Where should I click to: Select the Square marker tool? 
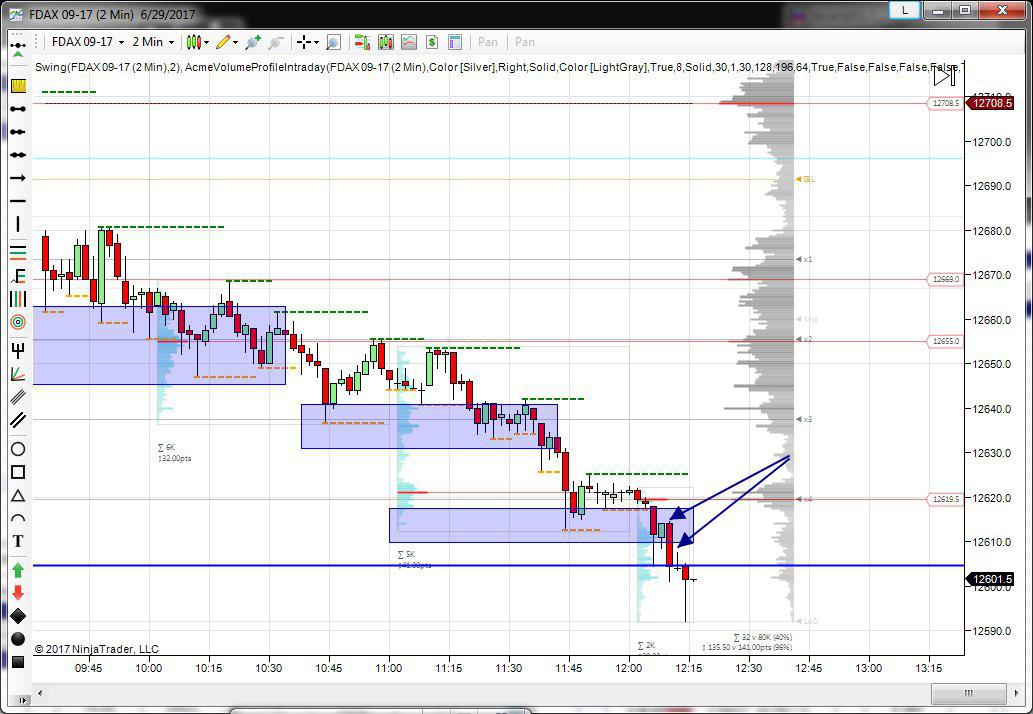tap(18, 661)
